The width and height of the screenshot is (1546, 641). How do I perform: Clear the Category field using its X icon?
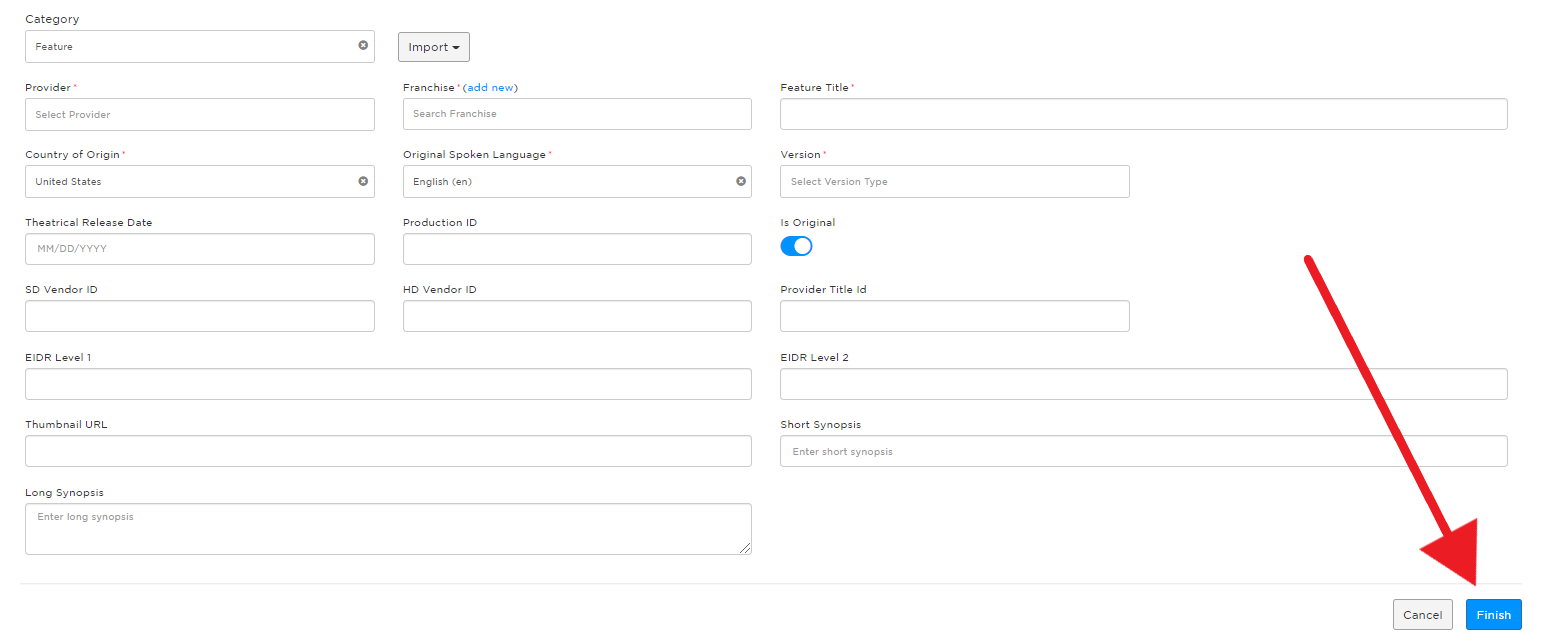(x=363, y=44)
